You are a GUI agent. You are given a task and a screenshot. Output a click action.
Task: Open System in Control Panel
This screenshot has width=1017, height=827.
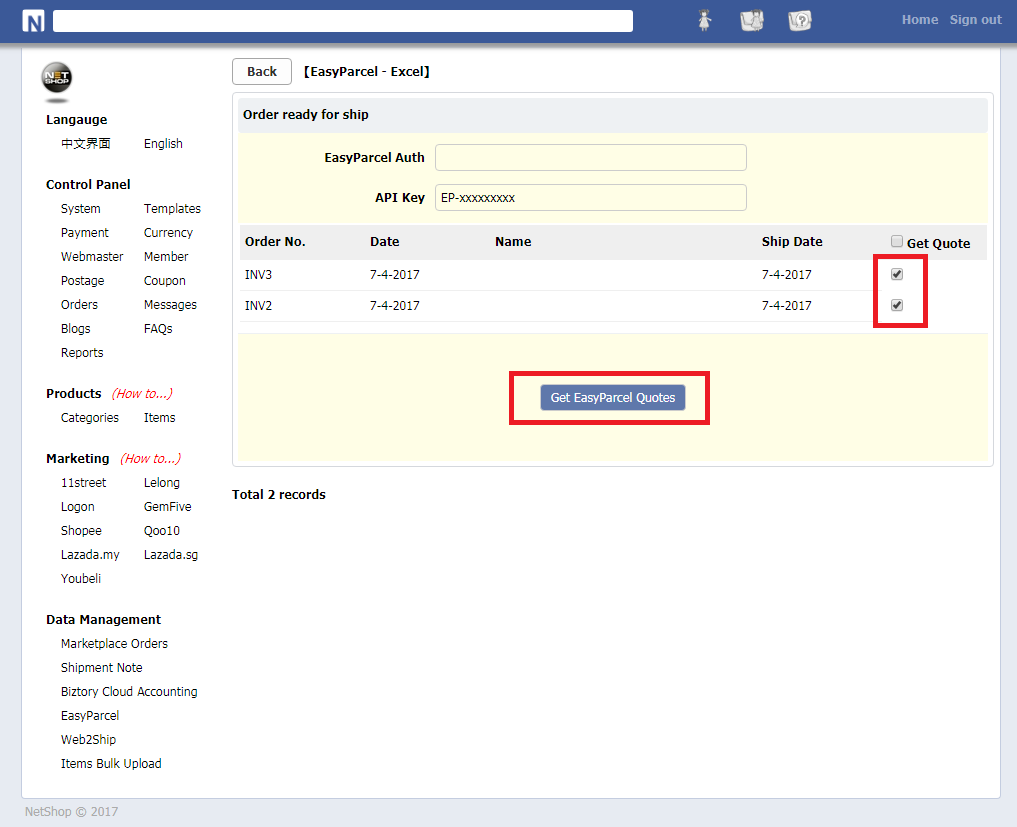tap(80, 208)
